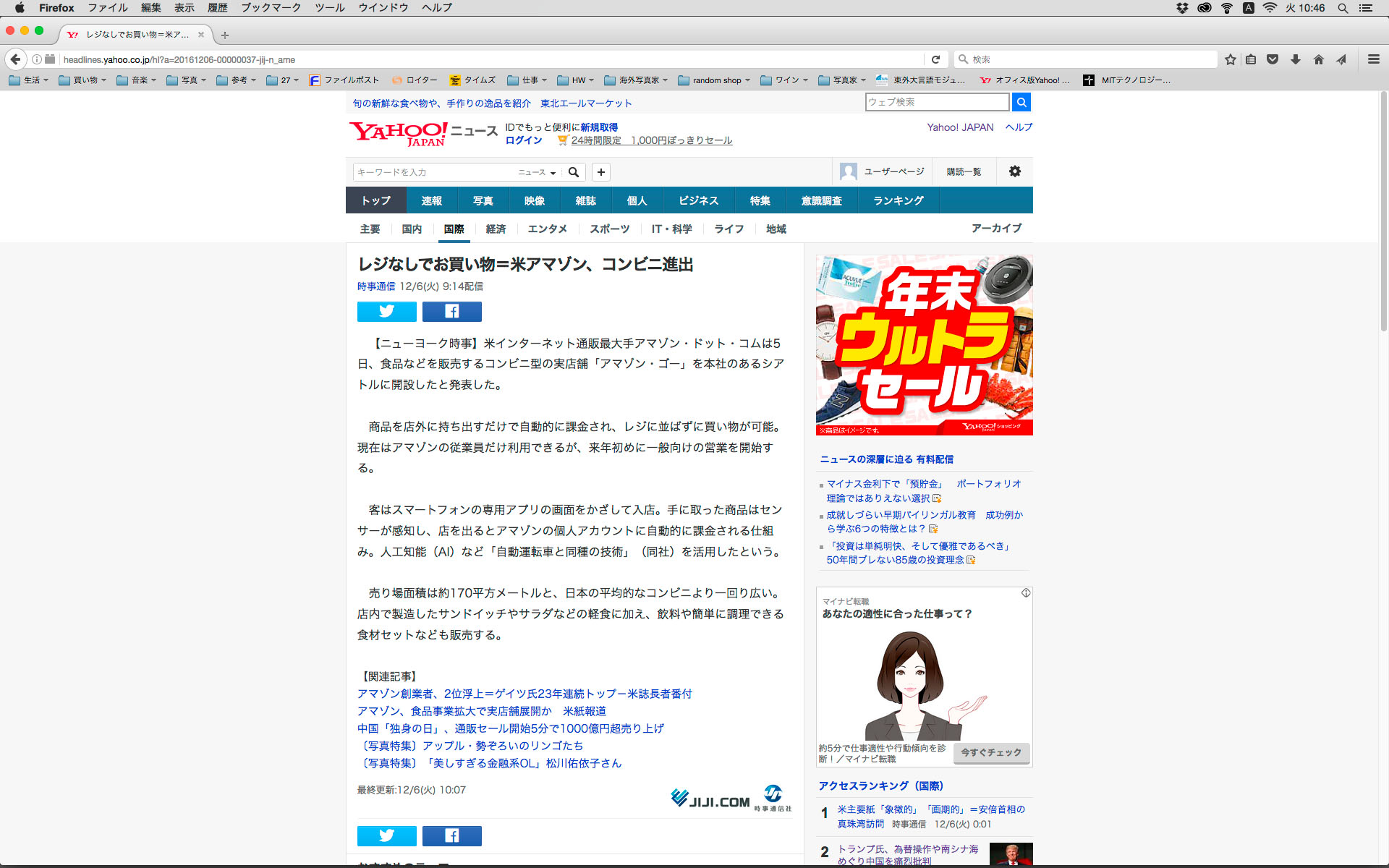This screenshot has height=868, width=1389.
Task: Click the ログイン link
Action: point(523,140)
